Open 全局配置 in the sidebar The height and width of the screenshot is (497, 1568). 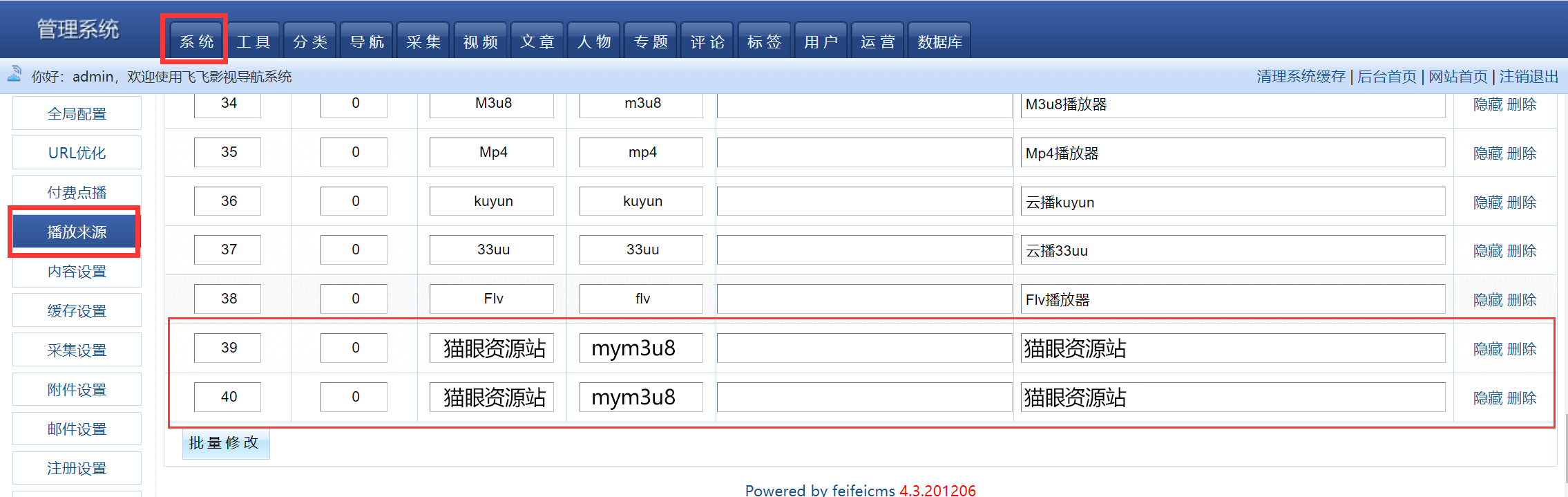pyautogui.click(x=77, y=114)
